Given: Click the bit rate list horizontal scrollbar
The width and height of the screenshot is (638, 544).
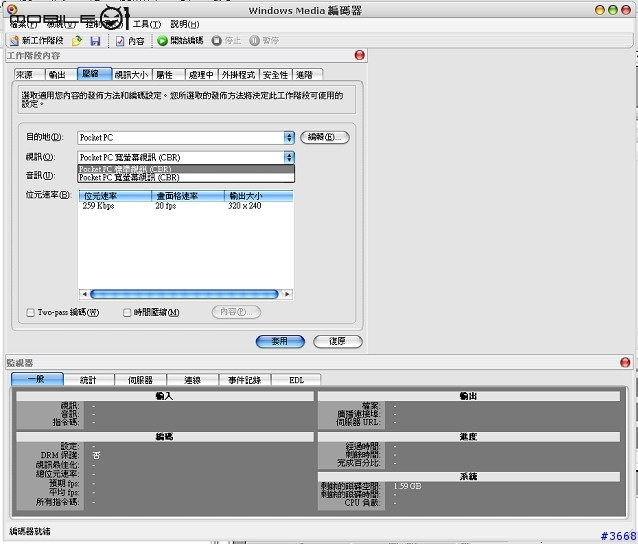Looking at the screenshot, I should pyautogui.click(x=184, y=294).
